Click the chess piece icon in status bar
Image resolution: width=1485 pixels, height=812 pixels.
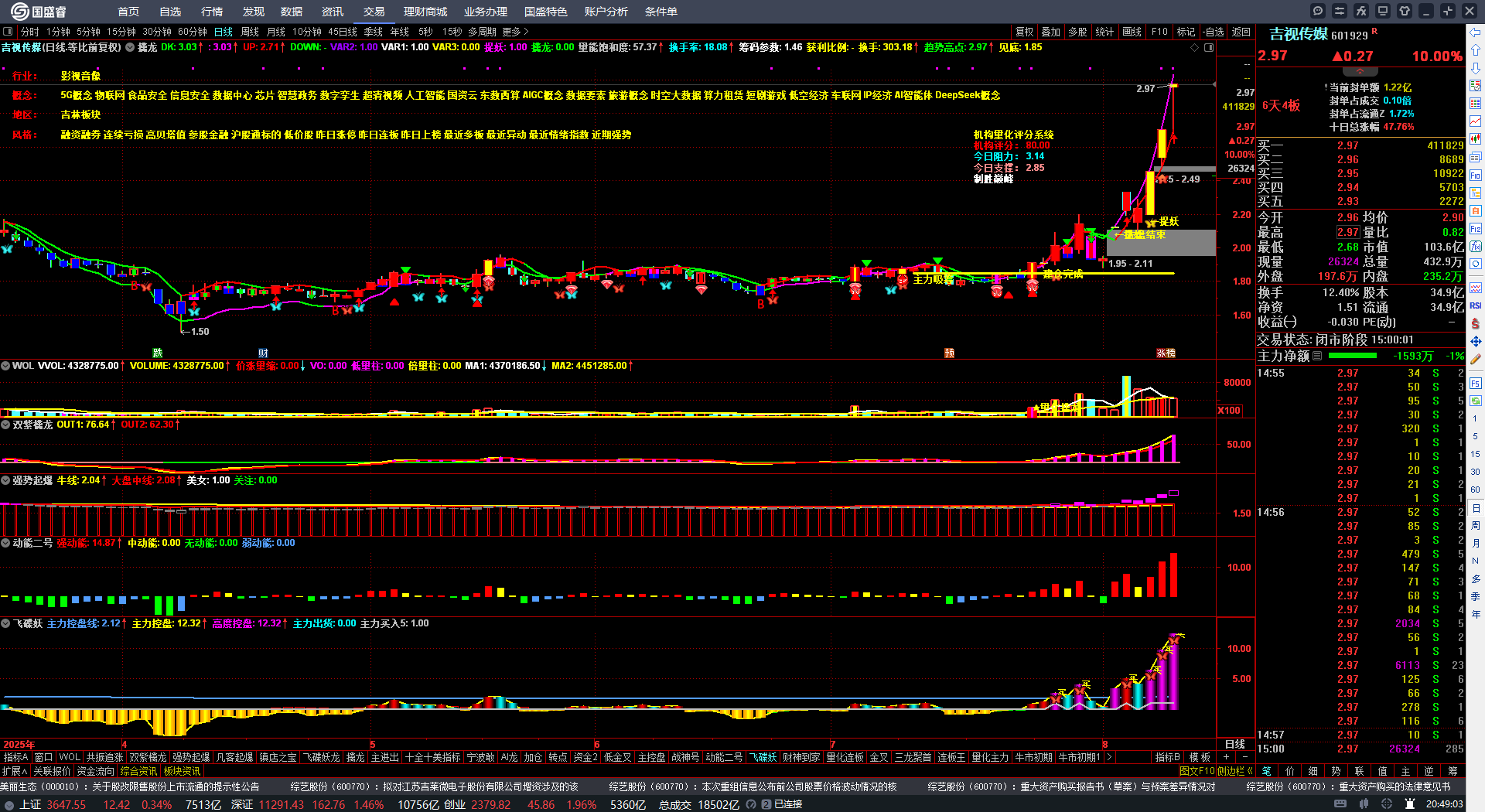pos(1410,804)
